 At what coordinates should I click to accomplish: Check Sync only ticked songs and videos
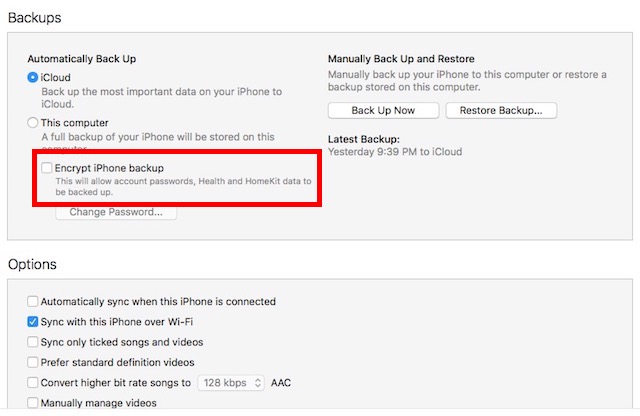tap(33, 342)
